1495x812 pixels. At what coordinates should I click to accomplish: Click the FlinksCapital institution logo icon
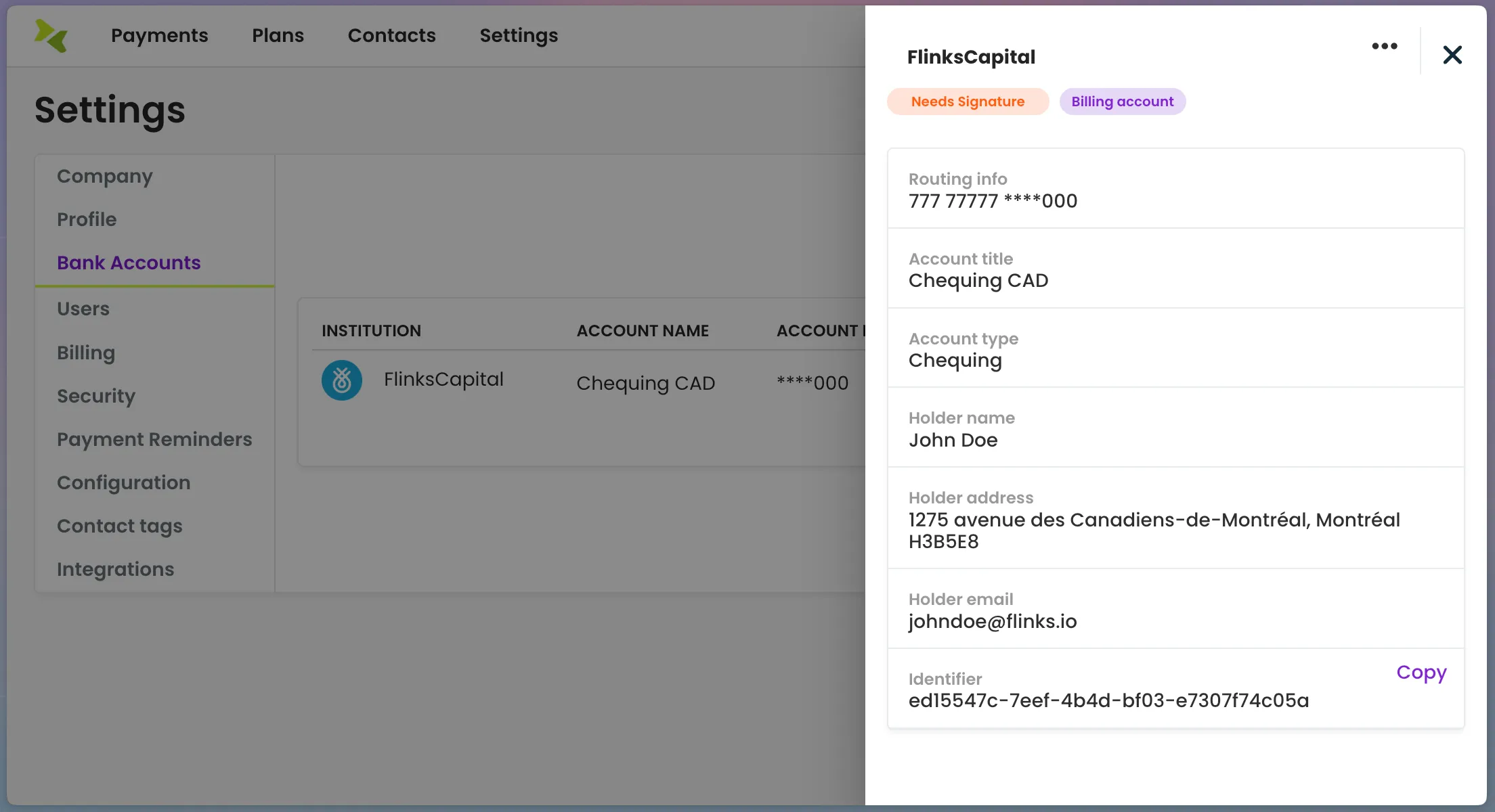(x=342, y=380)
